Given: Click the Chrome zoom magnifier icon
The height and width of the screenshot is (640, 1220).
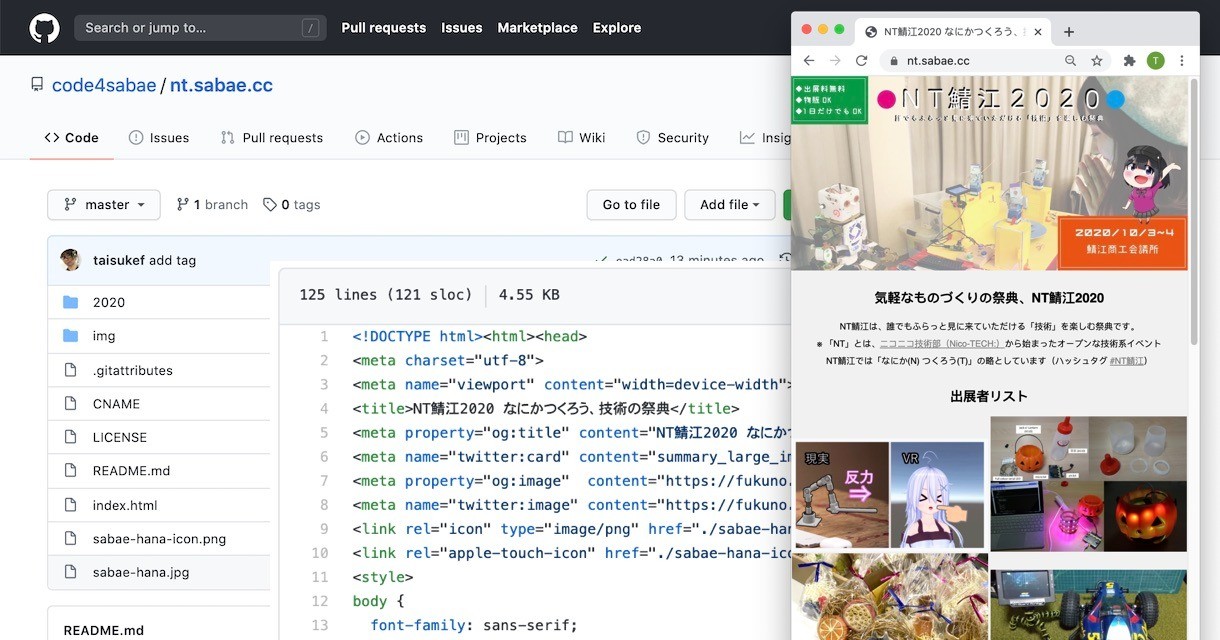Looking at the screenshot, I should (x=1070, y=61).
